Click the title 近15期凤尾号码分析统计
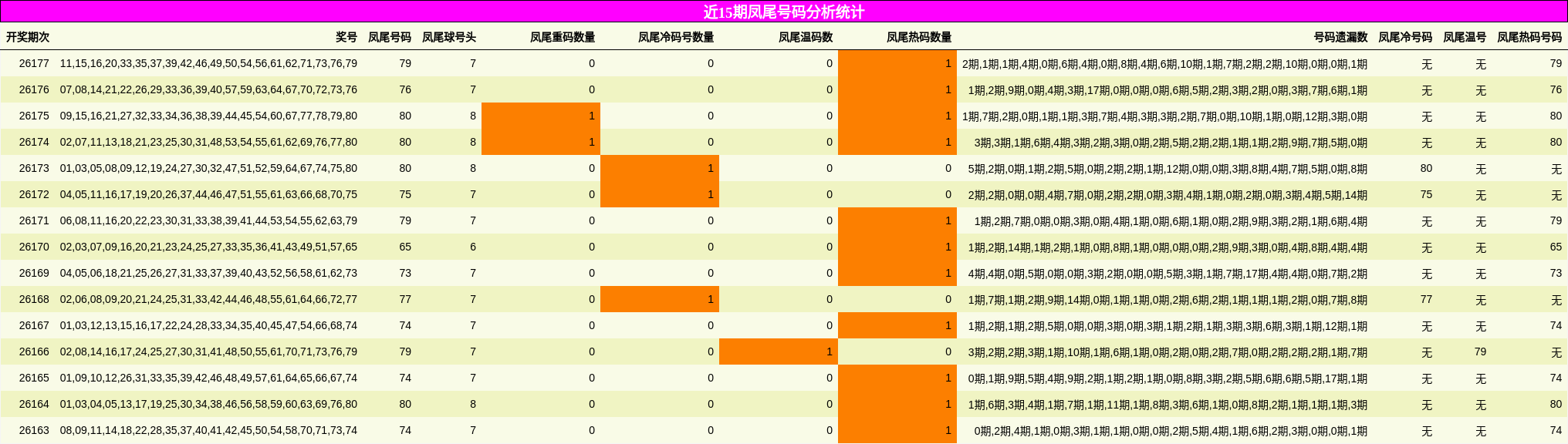1568x444 pixels. pyautogui.click(x=784, y=12)
